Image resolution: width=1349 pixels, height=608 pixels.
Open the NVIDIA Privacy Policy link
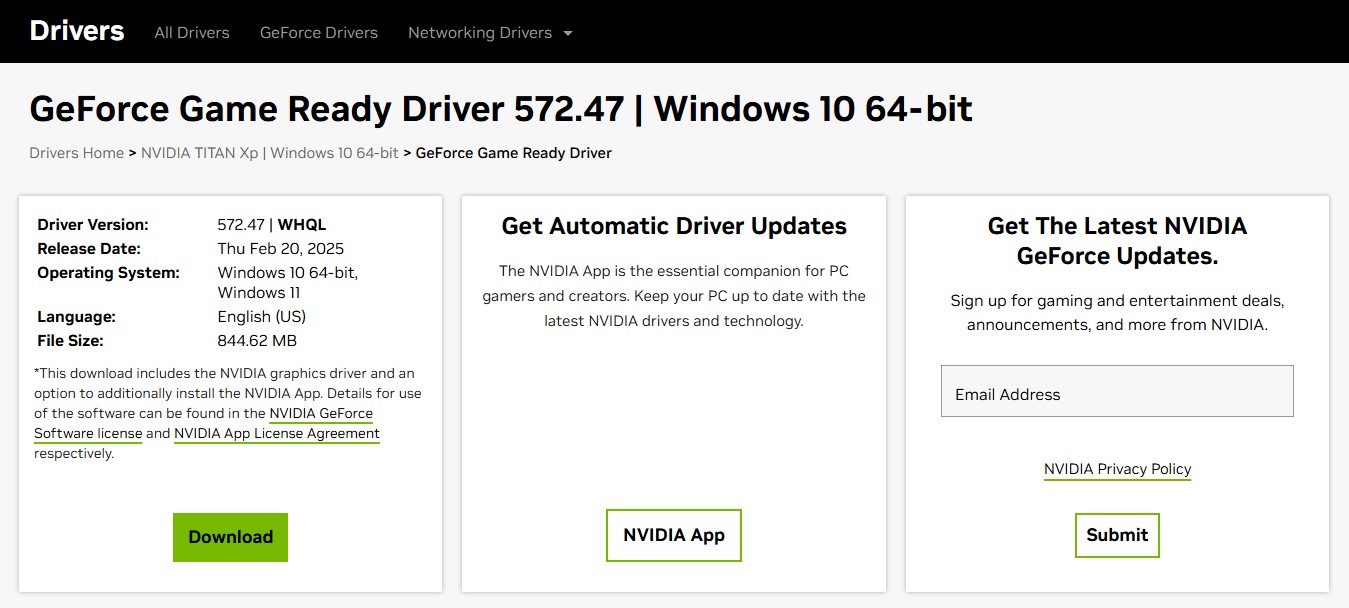click(x=1118, y=469)
